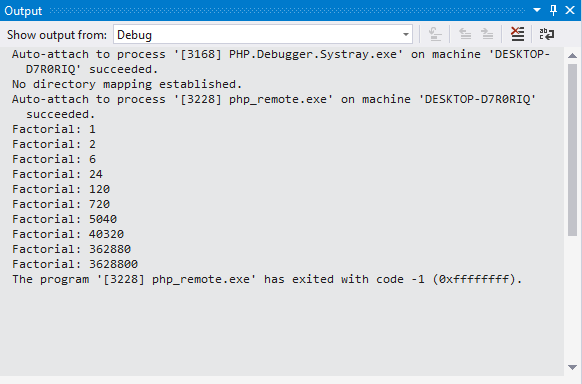Click Find Message in Code icon
The image size is (582, 384).
click(435, 35)
